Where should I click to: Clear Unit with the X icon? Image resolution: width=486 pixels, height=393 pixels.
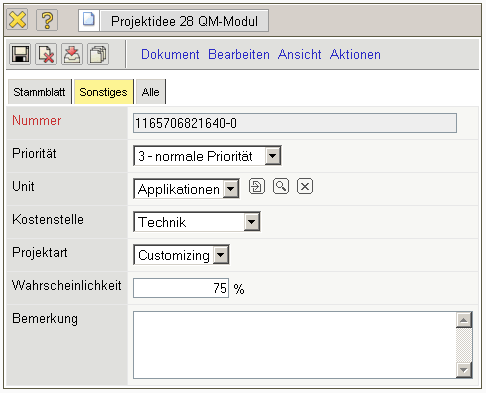pos(305,186)
